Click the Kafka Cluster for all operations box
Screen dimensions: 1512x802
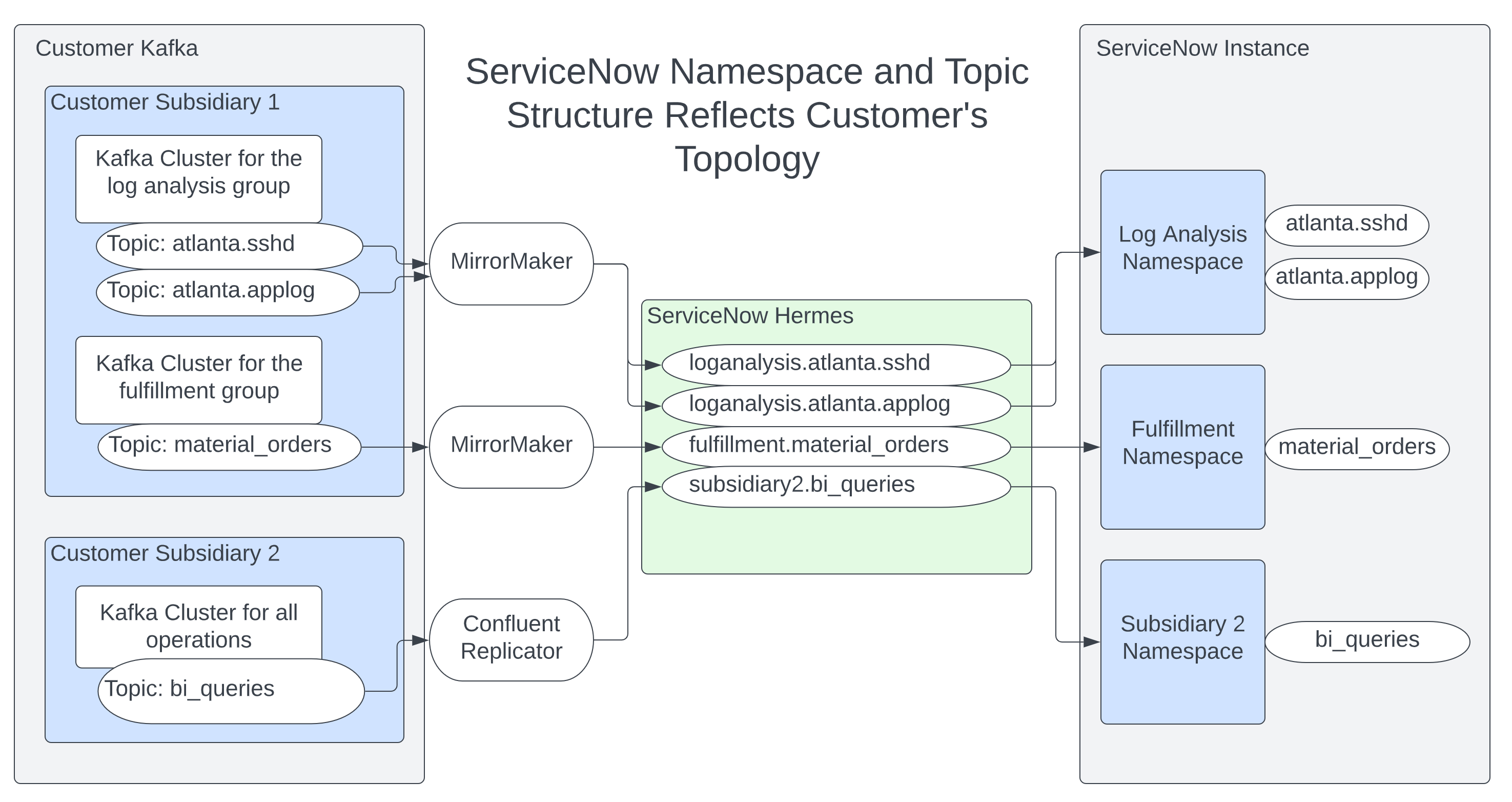pos(199,623)
